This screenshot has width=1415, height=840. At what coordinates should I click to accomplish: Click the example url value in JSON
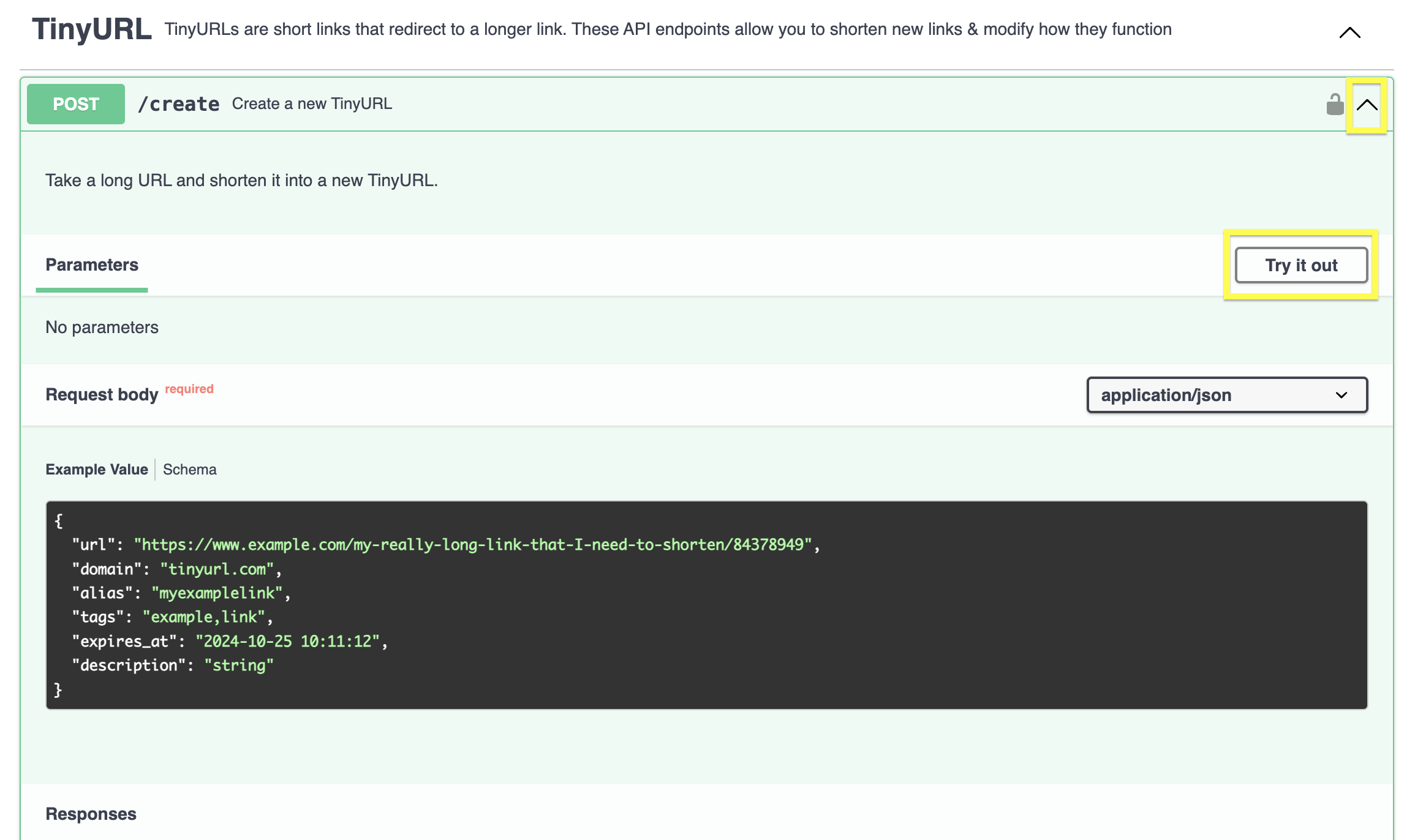pyautogui.click(x=473, y=544)
